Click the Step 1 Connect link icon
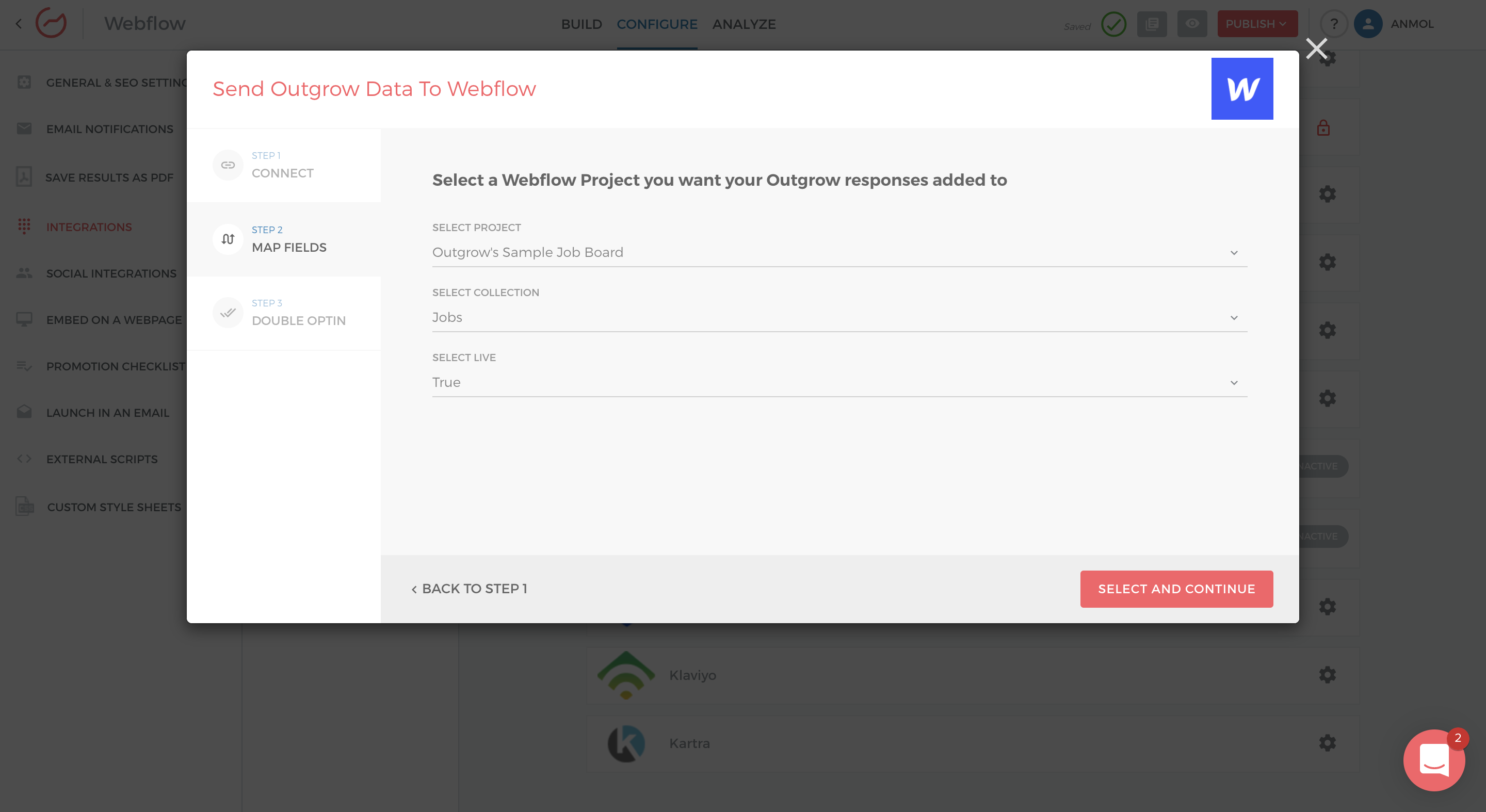The width and height of the screenshot is (1486, 812). coord(228,165)
